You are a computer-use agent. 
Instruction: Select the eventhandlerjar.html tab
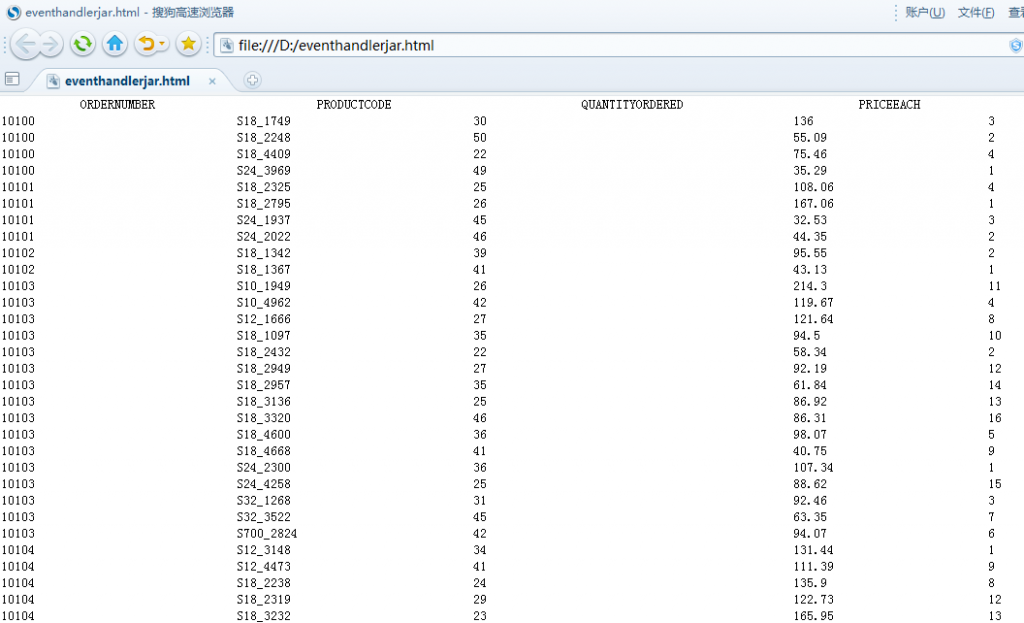[x=127, y=81]
